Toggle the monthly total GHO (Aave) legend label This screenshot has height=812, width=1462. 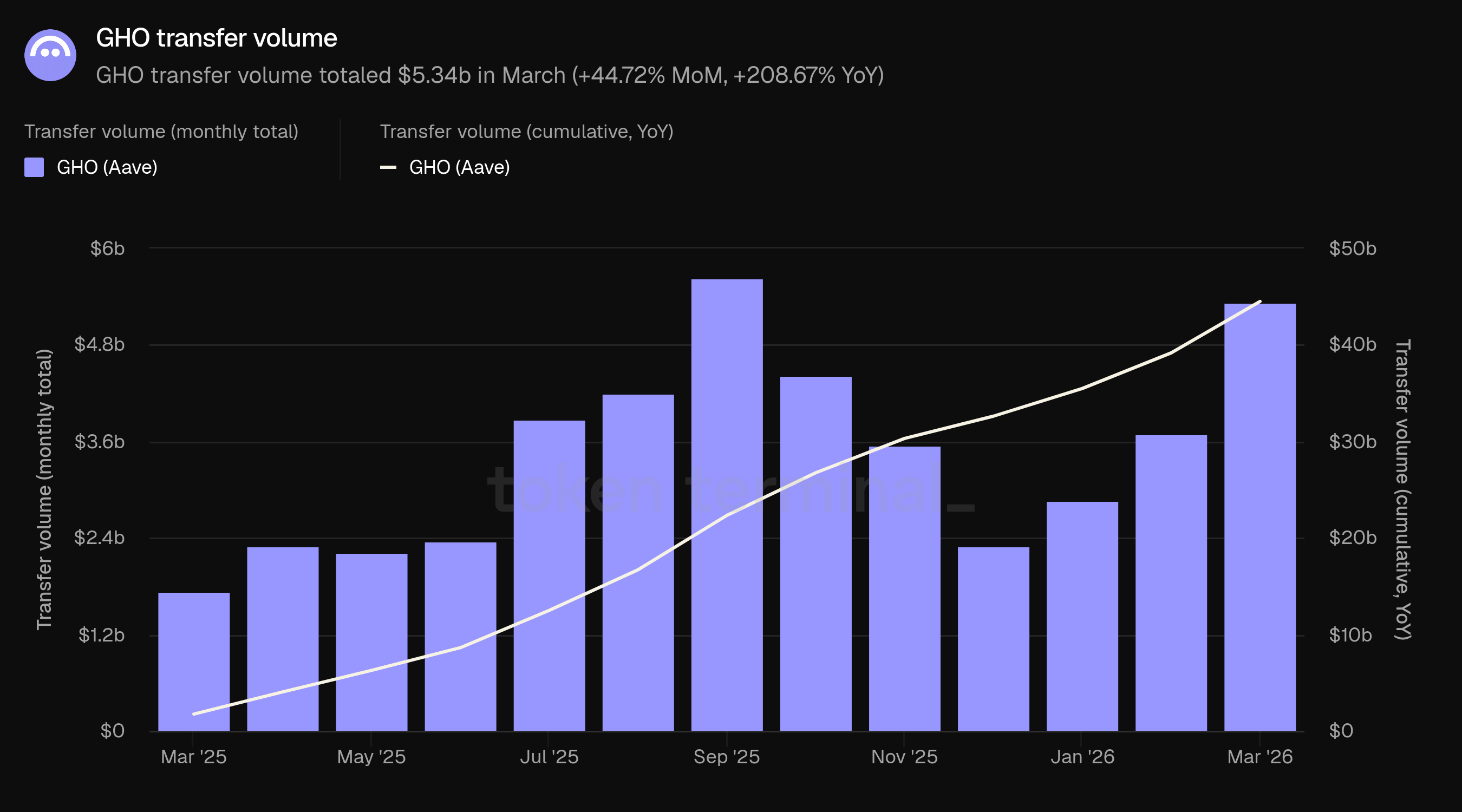coord(107,167)
